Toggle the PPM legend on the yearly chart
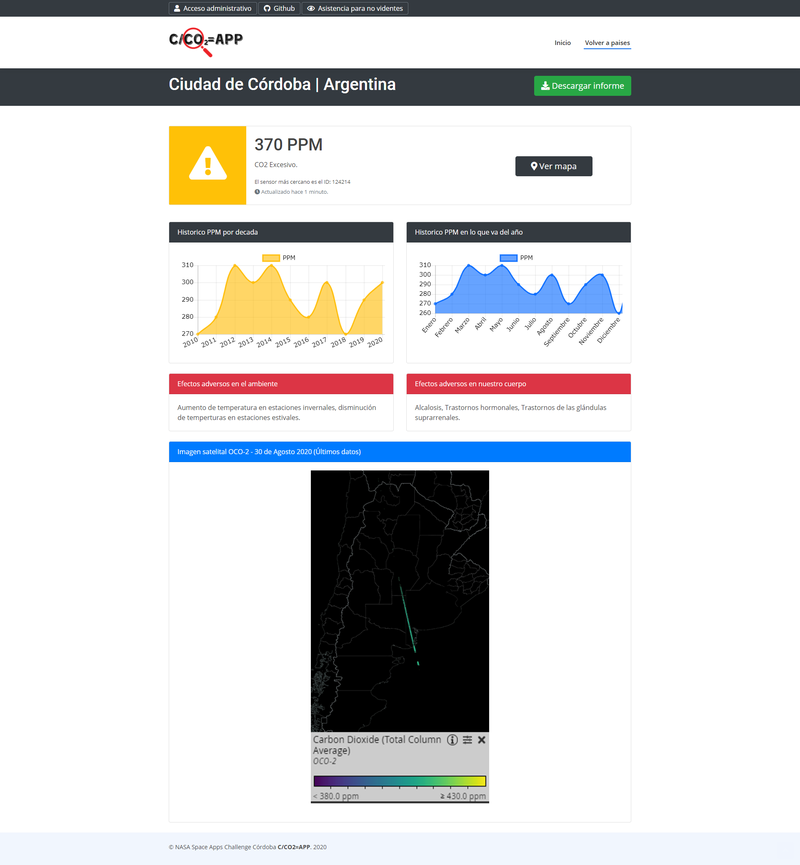The height and width of the screenshot is (865, 800). point(516,257)
